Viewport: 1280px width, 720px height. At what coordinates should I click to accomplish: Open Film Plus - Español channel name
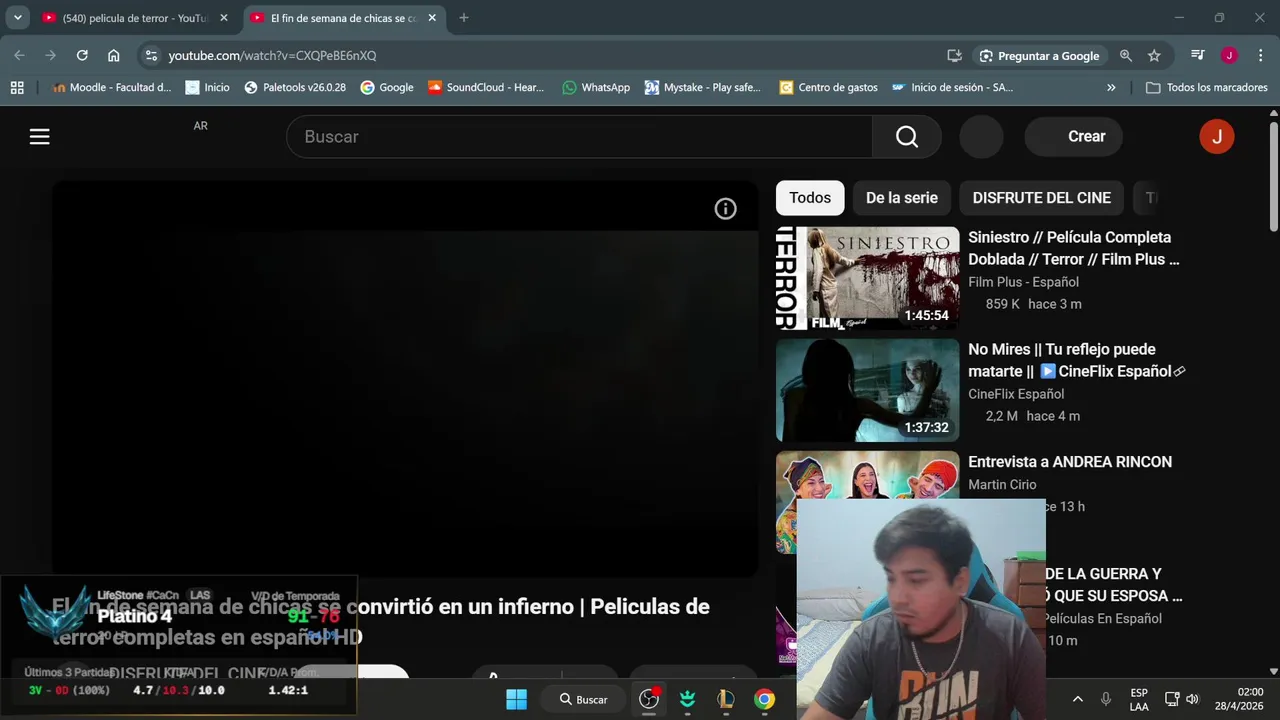click(1023, 282)
